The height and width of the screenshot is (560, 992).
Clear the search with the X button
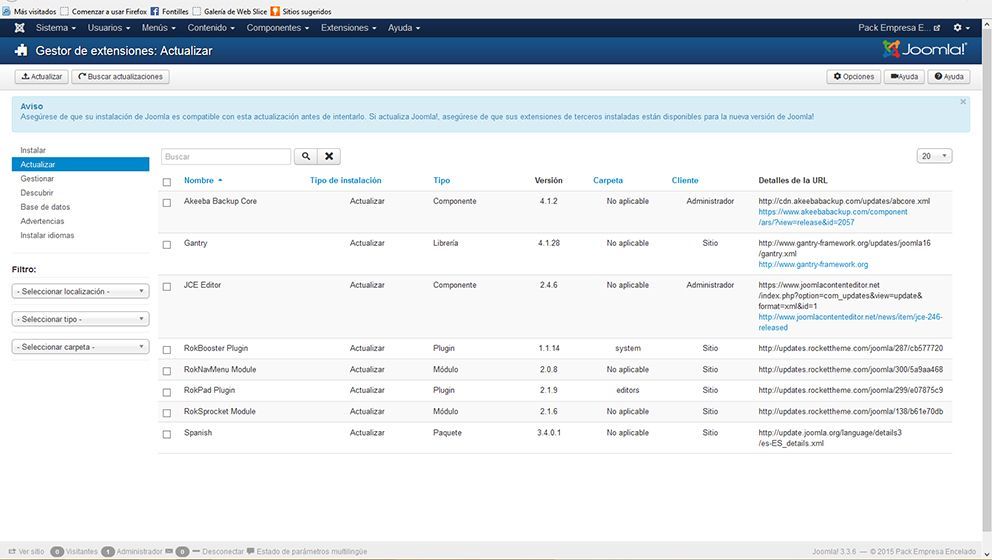329,156
